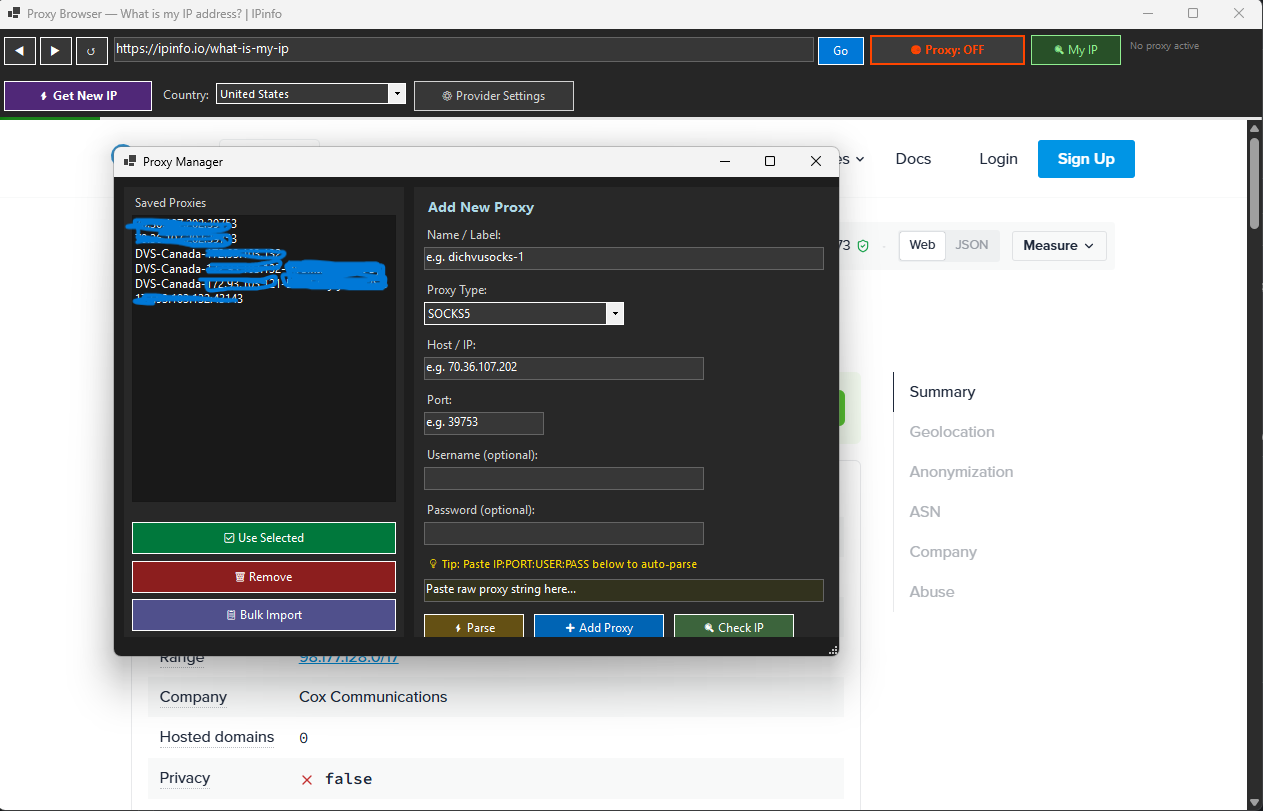The image size is (1263, 811).
Task: Click the red Remove button
Action: [x=264, y=577]
